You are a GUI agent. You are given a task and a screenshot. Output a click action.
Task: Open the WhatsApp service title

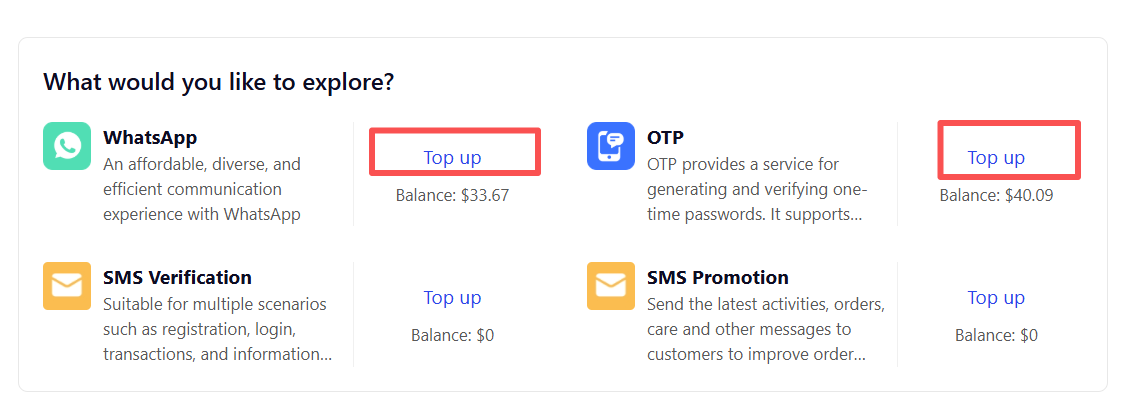tap(150, 138)
